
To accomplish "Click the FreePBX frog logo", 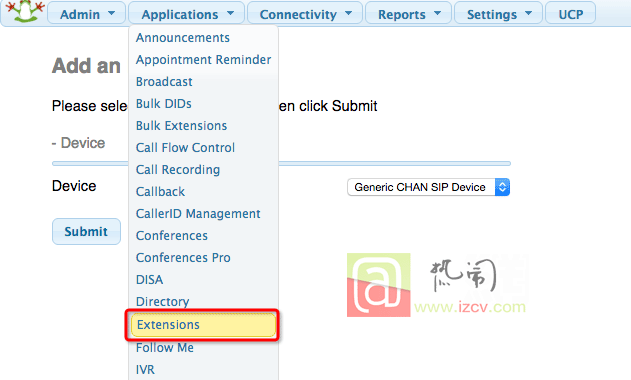I will (25, 11).
